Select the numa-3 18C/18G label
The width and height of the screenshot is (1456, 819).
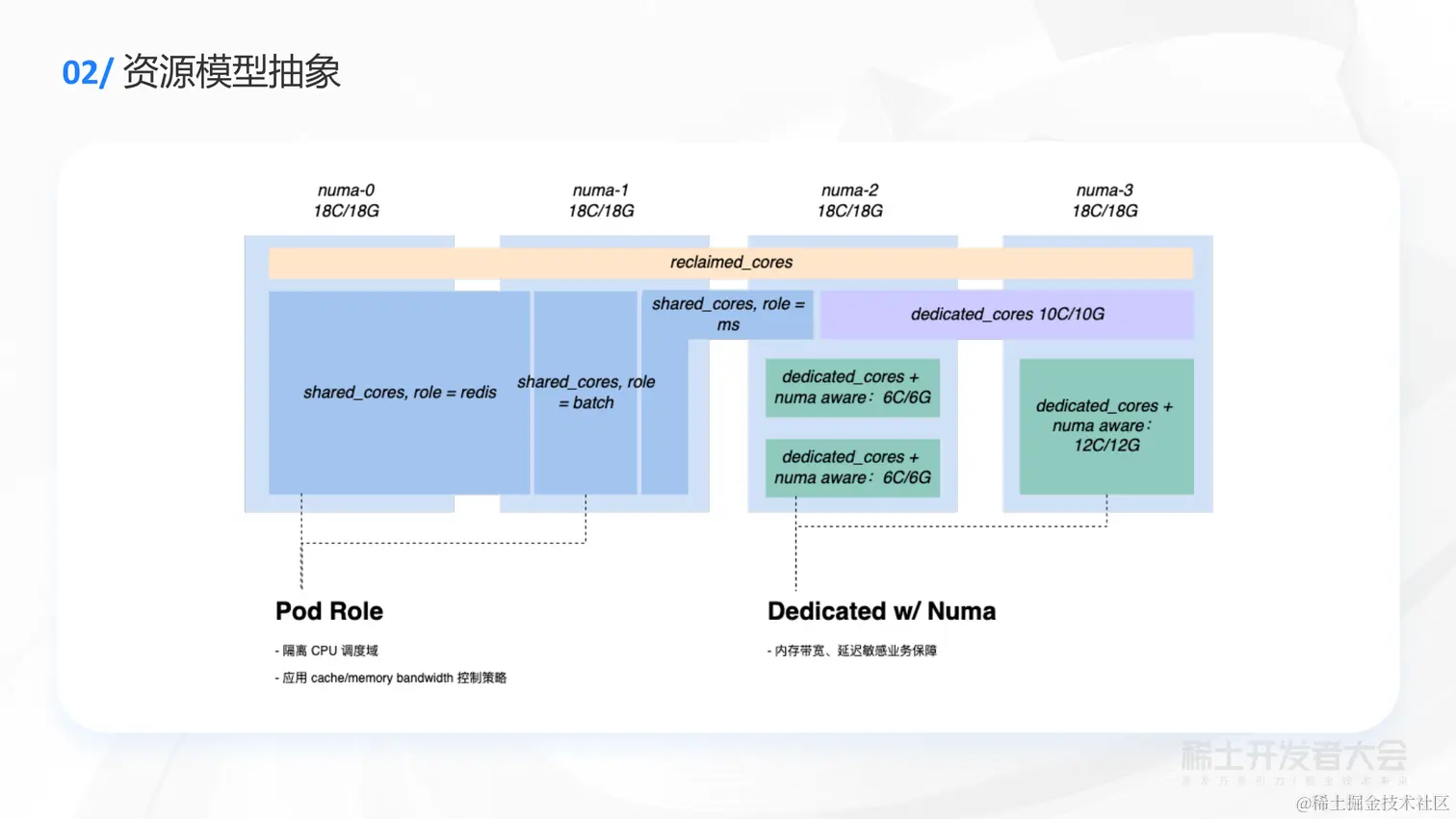pyautogui.click(x=1105, y=200)
